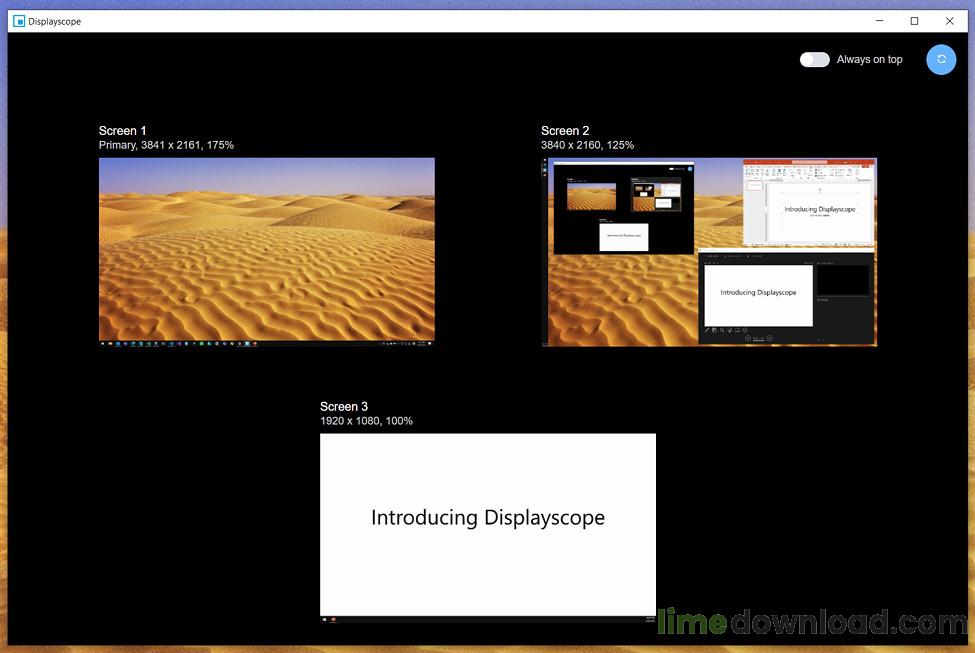This screenshot has width=975, height=653.
Task: Click the blue circular refresh button
Action: 941,60
